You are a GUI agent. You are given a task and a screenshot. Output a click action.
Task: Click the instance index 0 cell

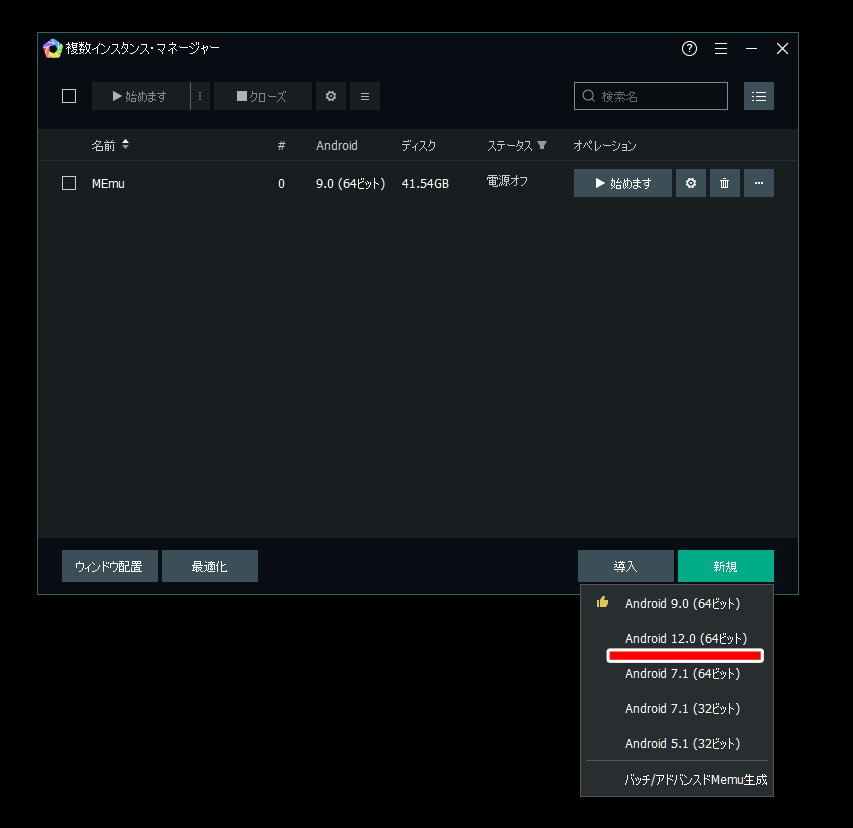[281, 184]
